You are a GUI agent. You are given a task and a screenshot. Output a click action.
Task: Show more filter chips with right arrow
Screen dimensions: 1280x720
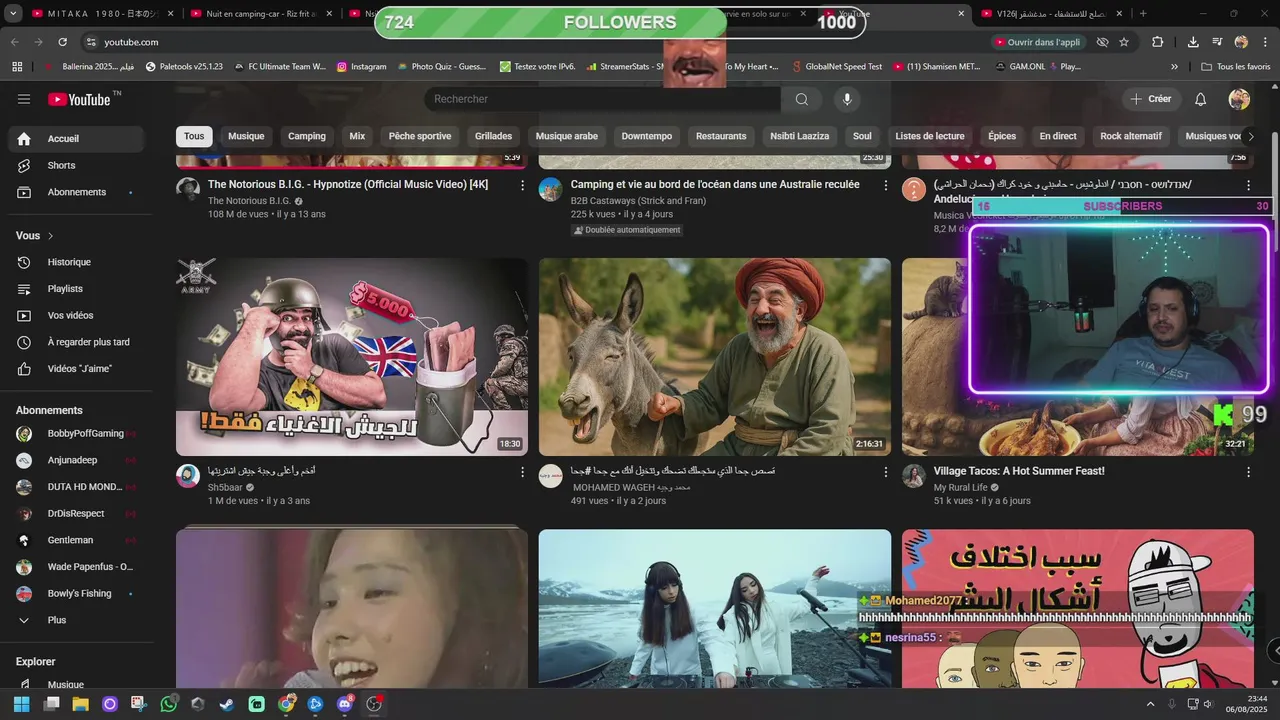point(1250,136)
